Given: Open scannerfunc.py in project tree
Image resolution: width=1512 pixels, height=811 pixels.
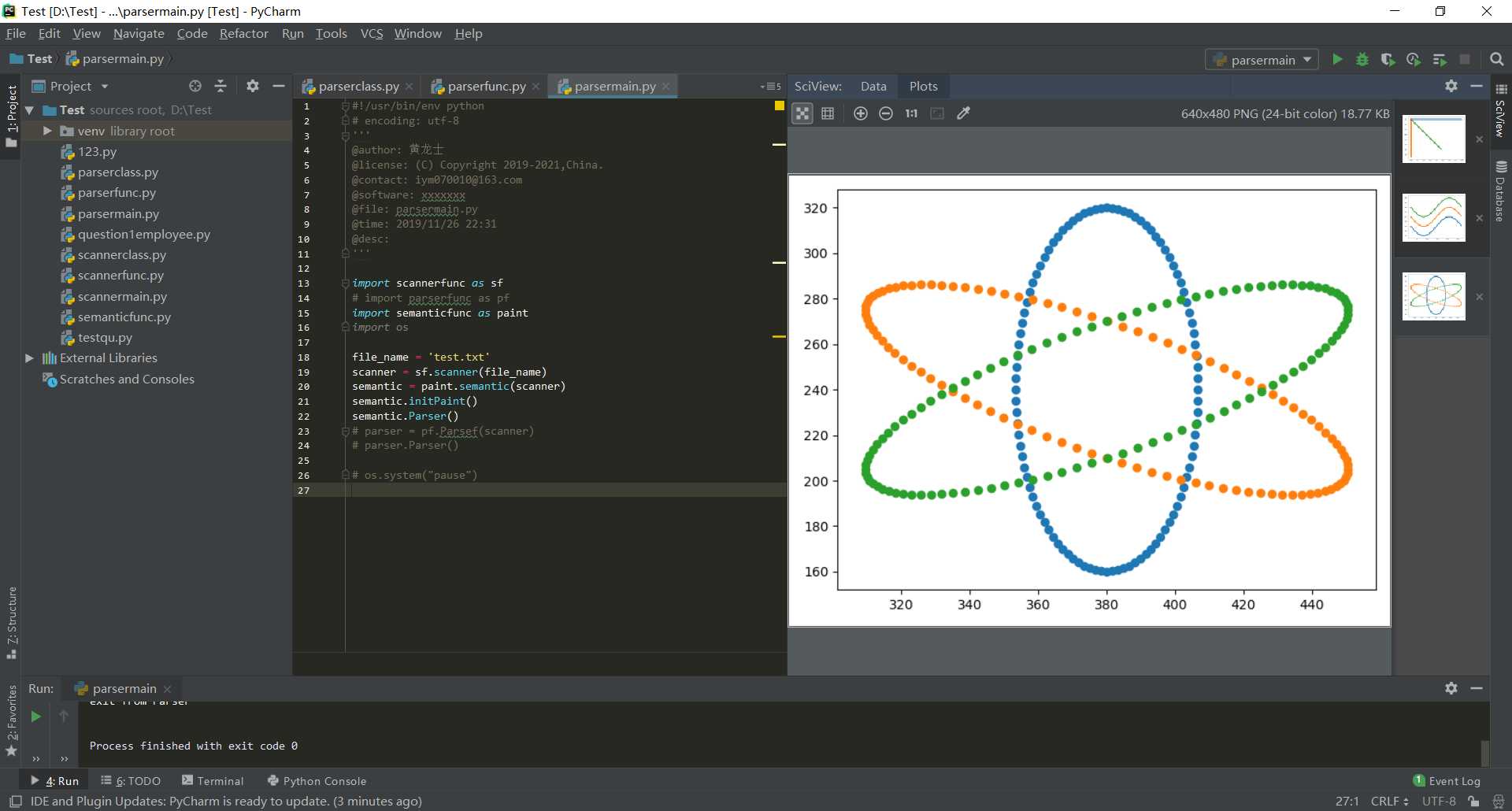Looking at the screenshot, I should coord(120,276).
